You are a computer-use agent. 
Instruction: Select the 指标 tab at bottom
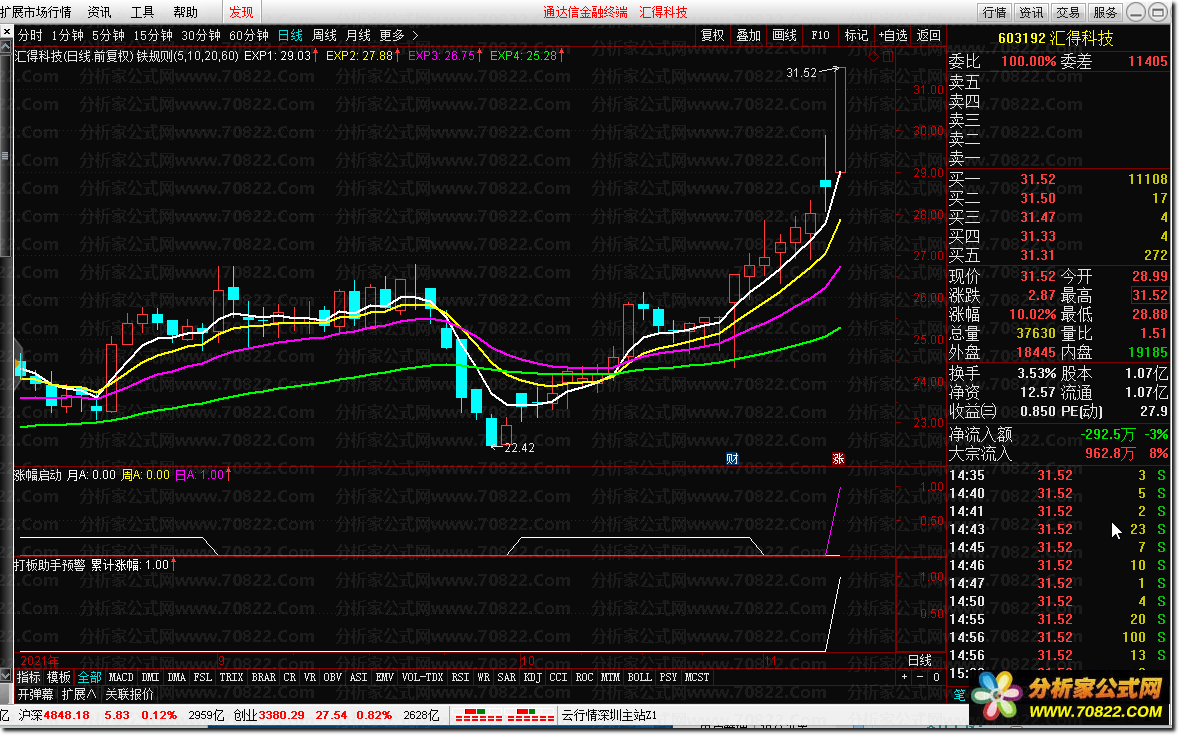(29, 677)
